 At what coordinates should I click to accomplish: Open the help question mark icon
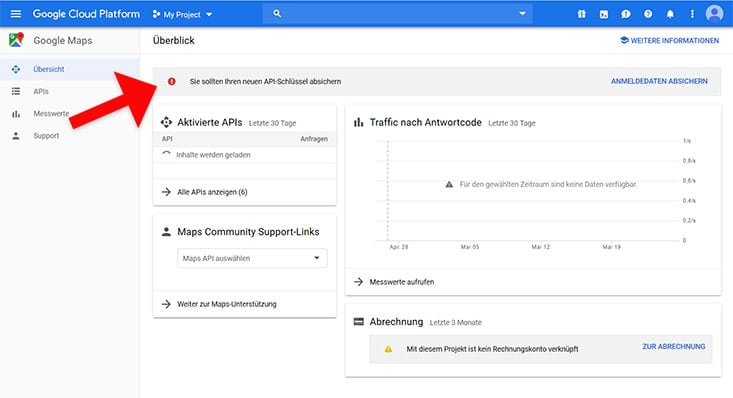coord(648,14)
